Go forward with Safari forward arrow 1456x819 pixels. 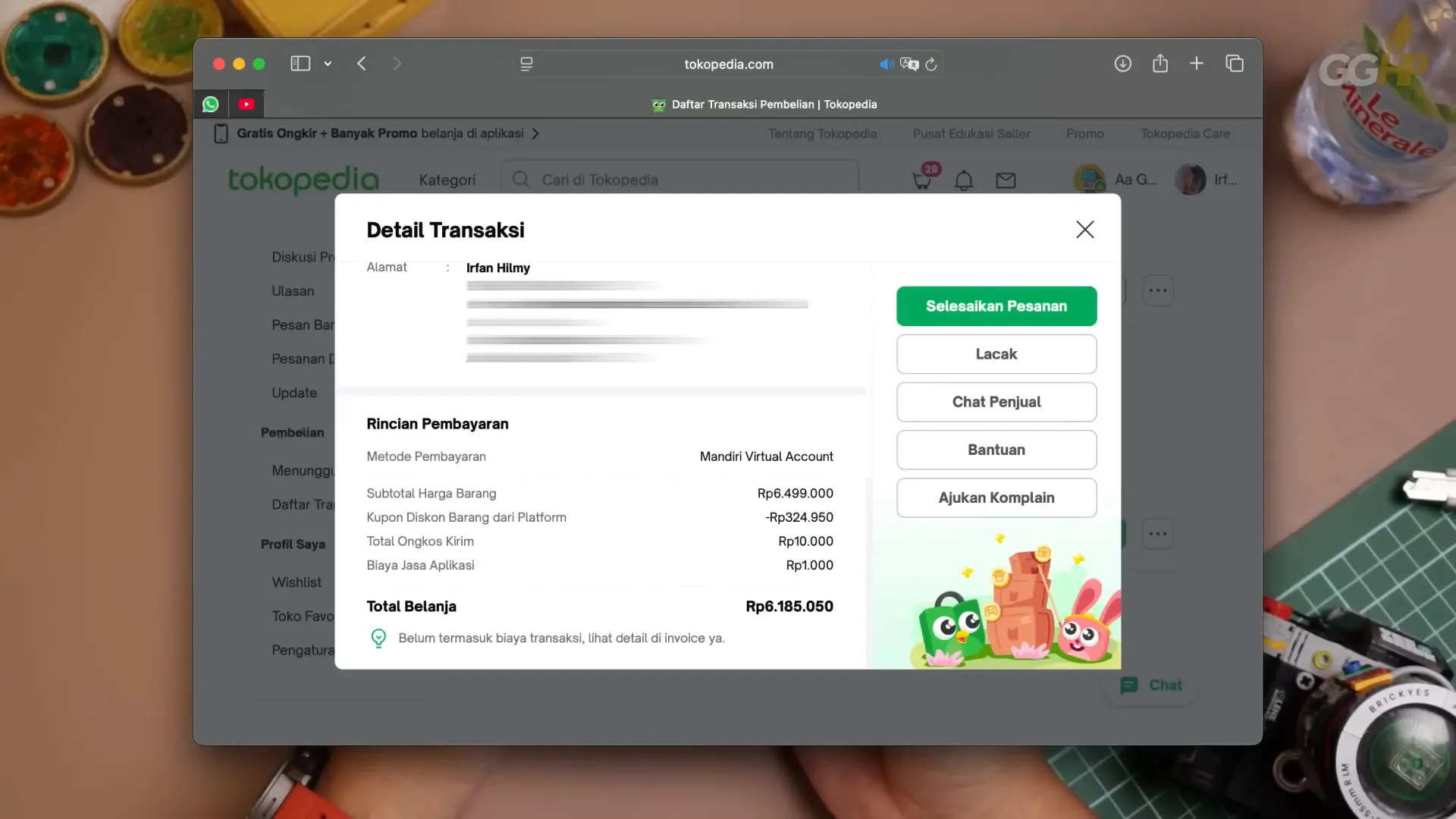397,64
